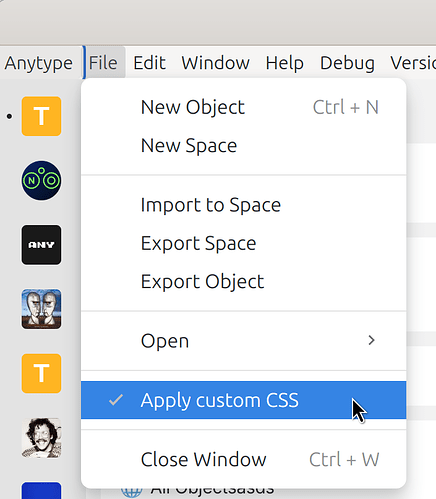Select the mustached man portrait space
Viewport: 436px width, 499px height.
pos(41,438)
